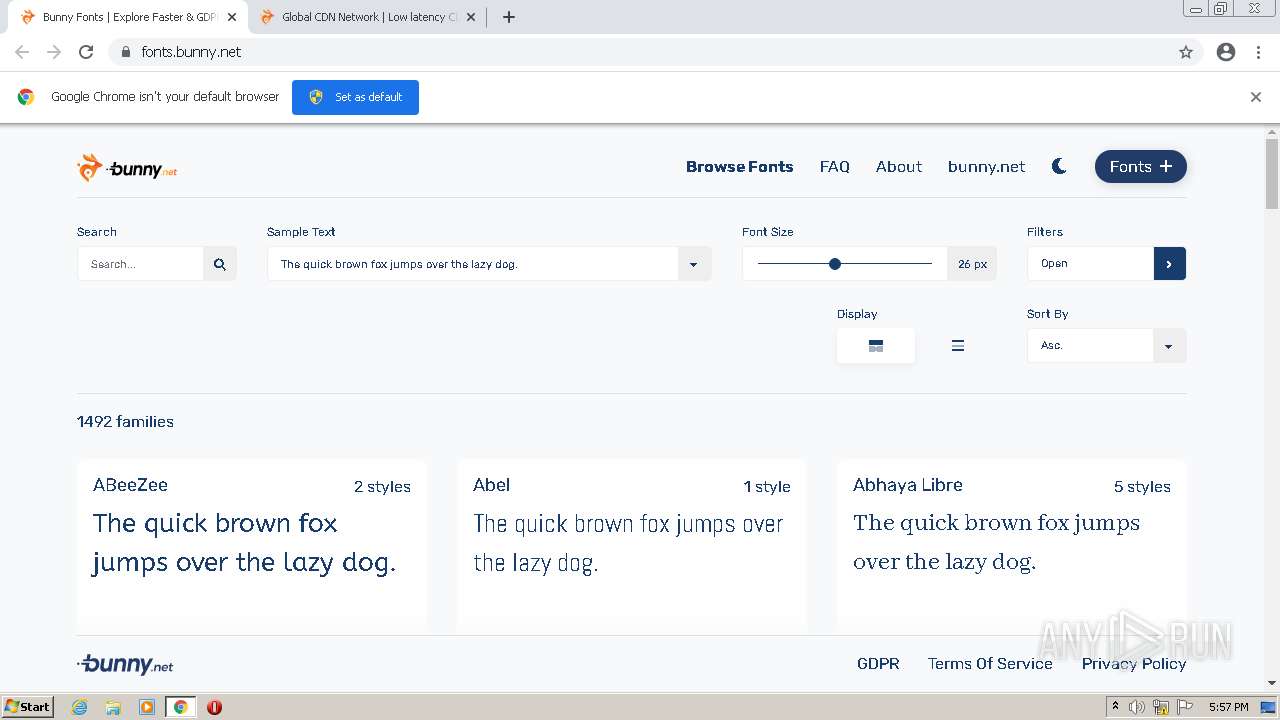This screenshot has height=720, width=1280.
Task: Click Chrome icon in taskbar
Action: point(180,707)
